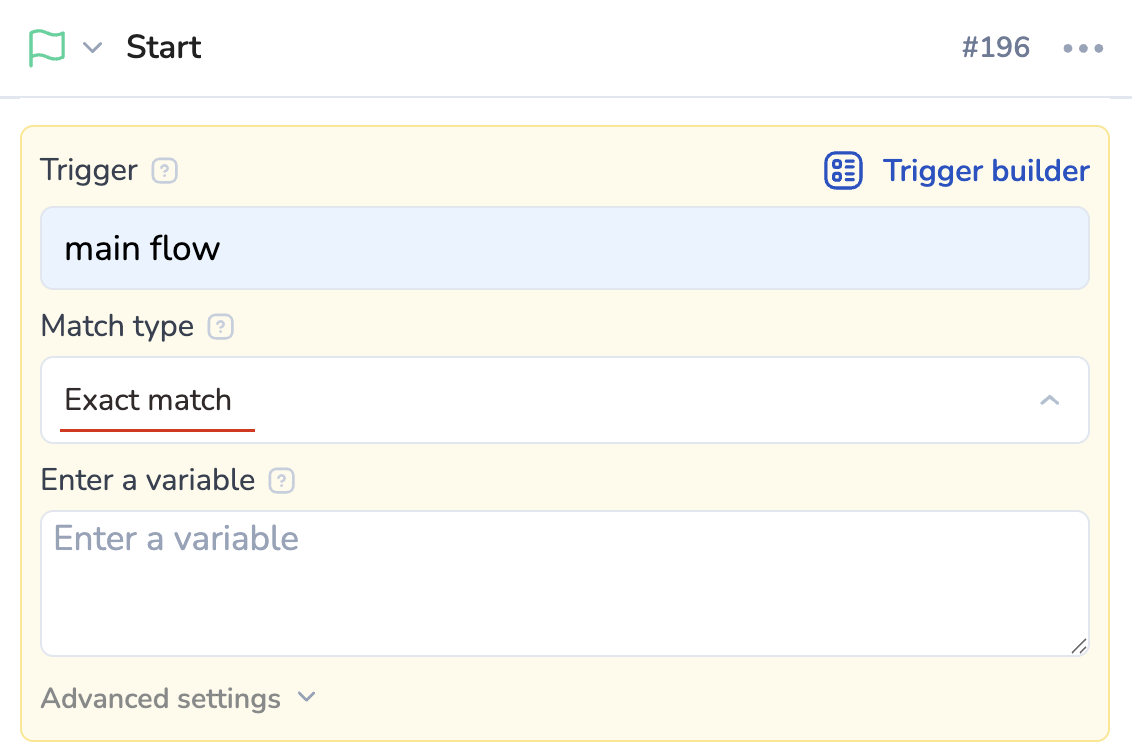The height and width of the screenshot is (754, 1132).
Task: Focus the Enter a variable text area
Action: click(564, 584)
